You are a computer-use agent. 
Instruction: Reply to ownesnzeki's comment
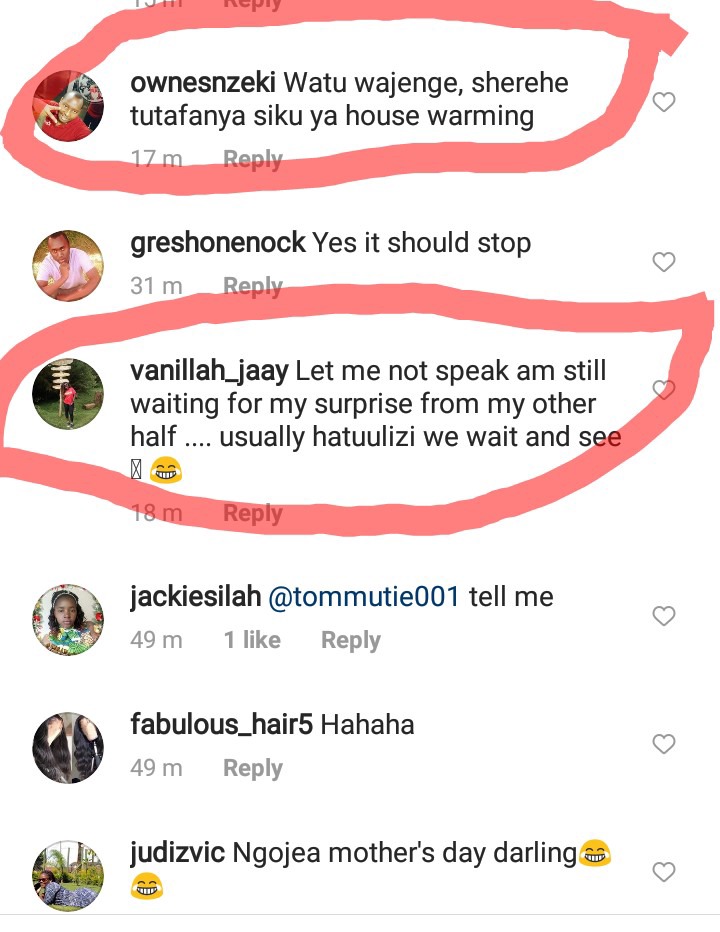click(253, 159)
